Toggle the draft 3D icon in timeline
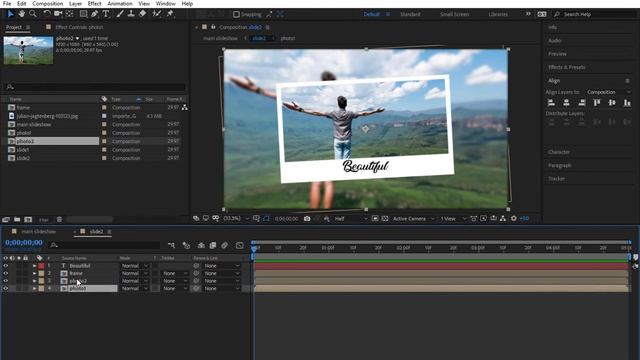 coord(187,245)
